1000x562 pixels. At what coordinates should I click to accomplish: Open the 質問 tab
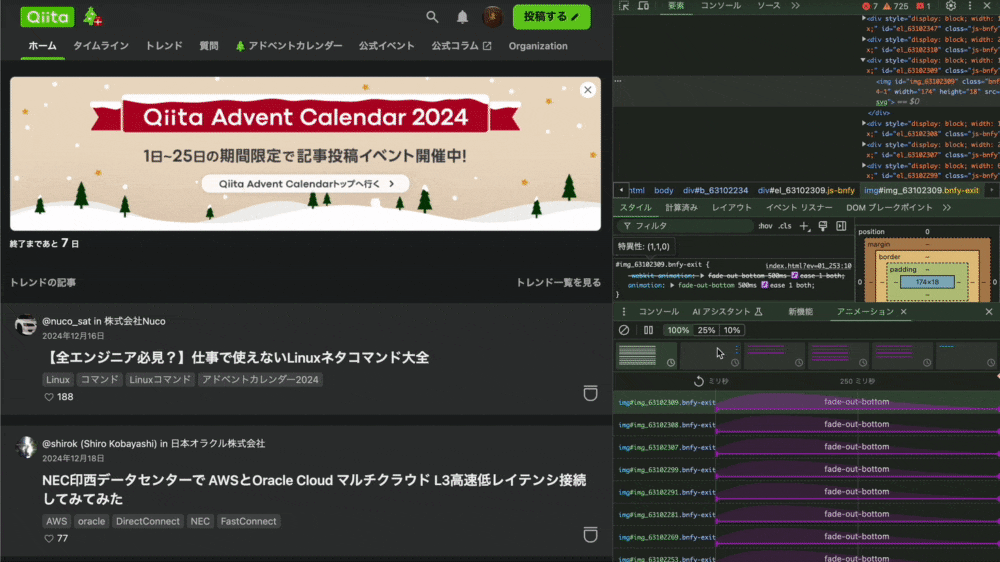209,46
